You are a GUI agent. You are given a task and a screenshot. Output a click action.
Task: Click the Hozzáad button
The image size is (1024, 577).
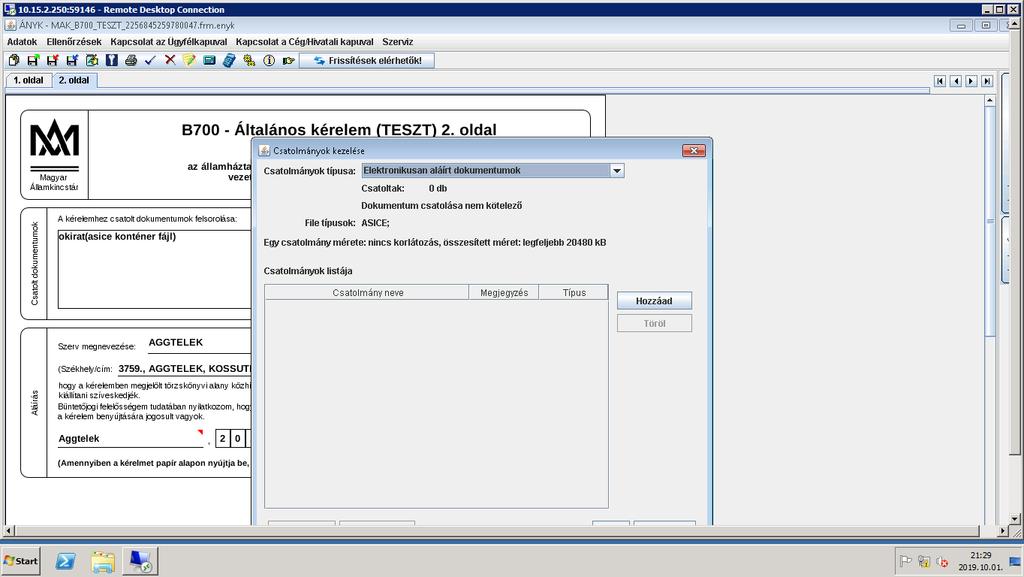tap(654, 301)
